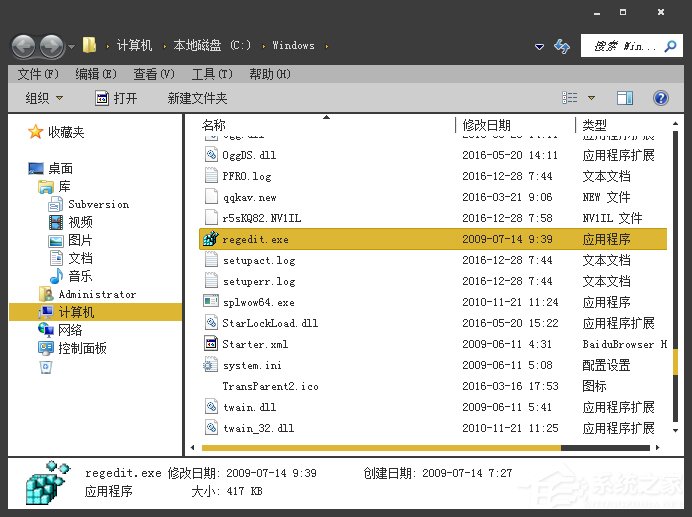The width and height of the screenshot is (692, 517).
Task: Click the help question mark icon
Action: 660,98
